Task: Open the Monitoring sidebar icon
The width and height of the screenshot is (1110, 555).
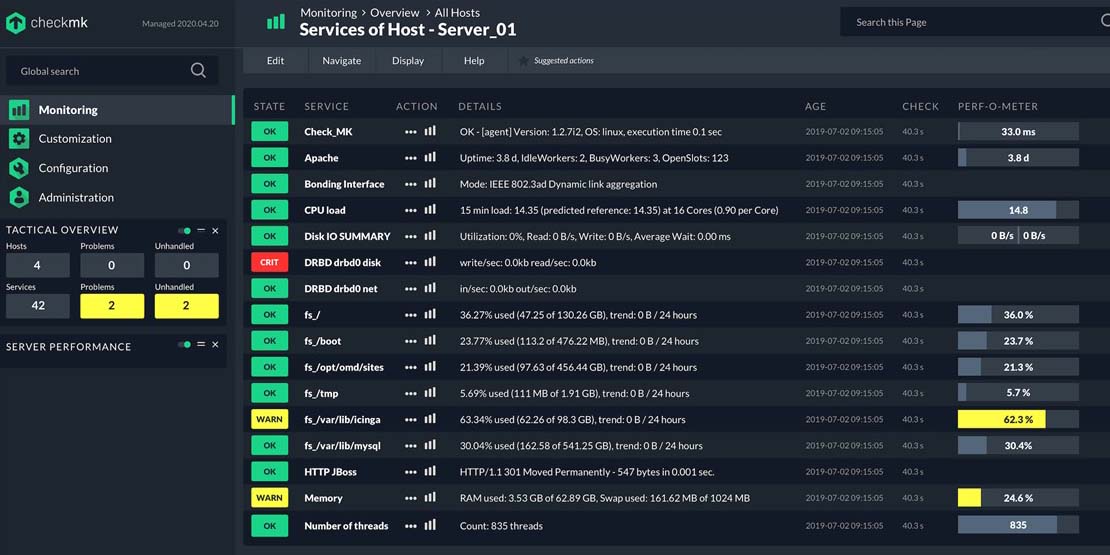Action: coord(19,110)
